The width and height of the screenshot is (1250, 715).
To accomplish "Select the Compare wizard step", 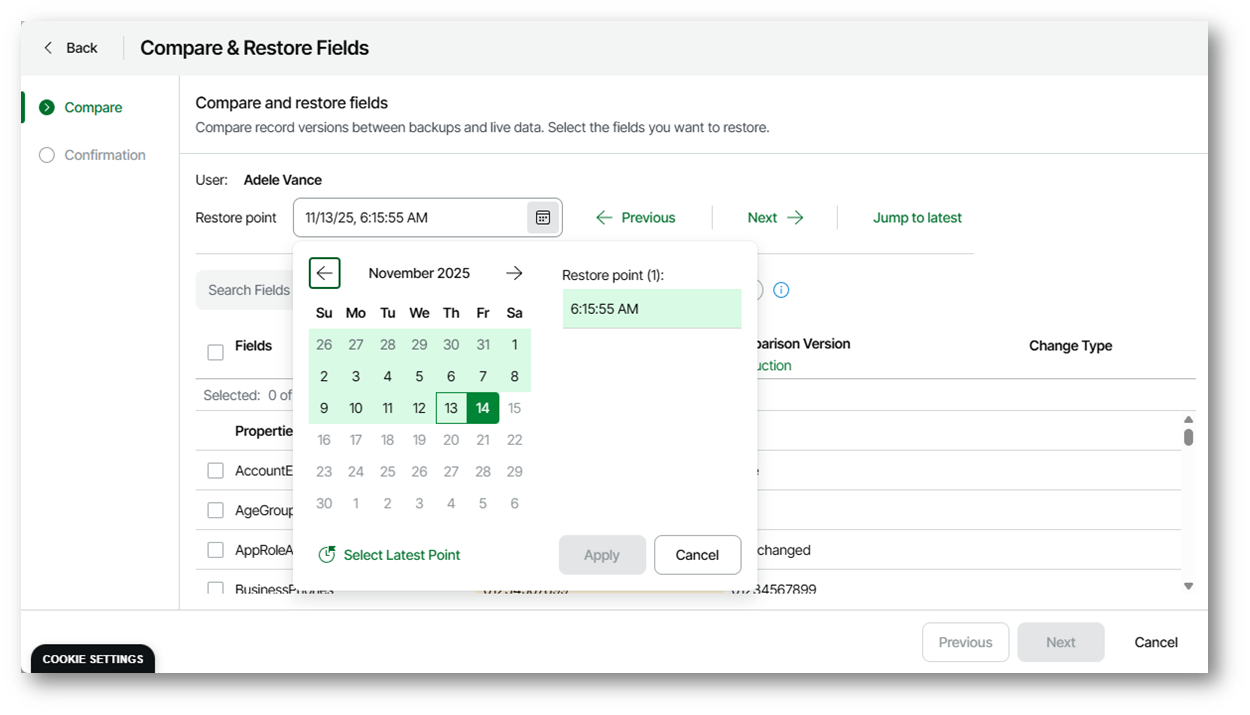I will (93, 107).
